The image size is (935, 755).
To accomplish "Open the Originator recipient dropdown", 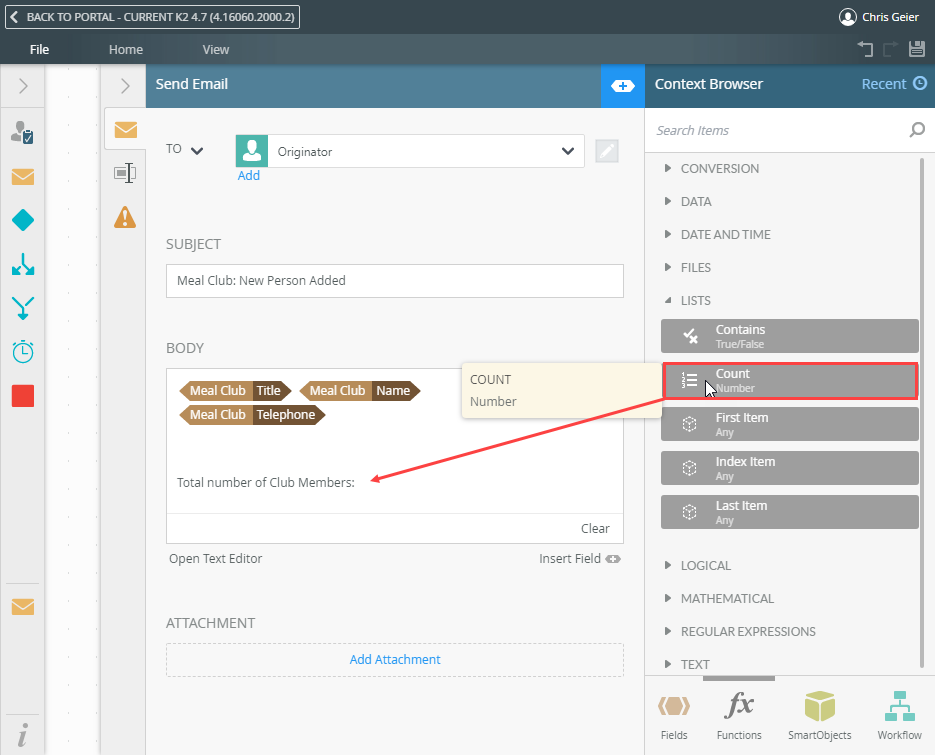I will (568, 151).
